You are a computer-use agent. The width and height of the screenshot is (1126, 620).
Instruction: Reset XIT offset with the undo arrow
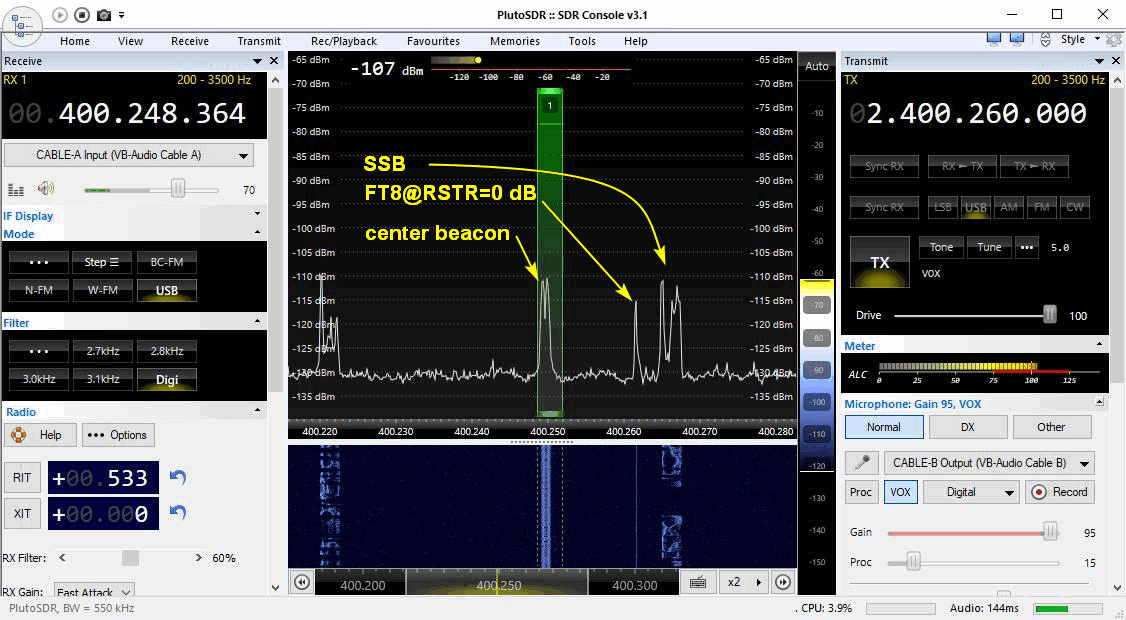(178, 514)
